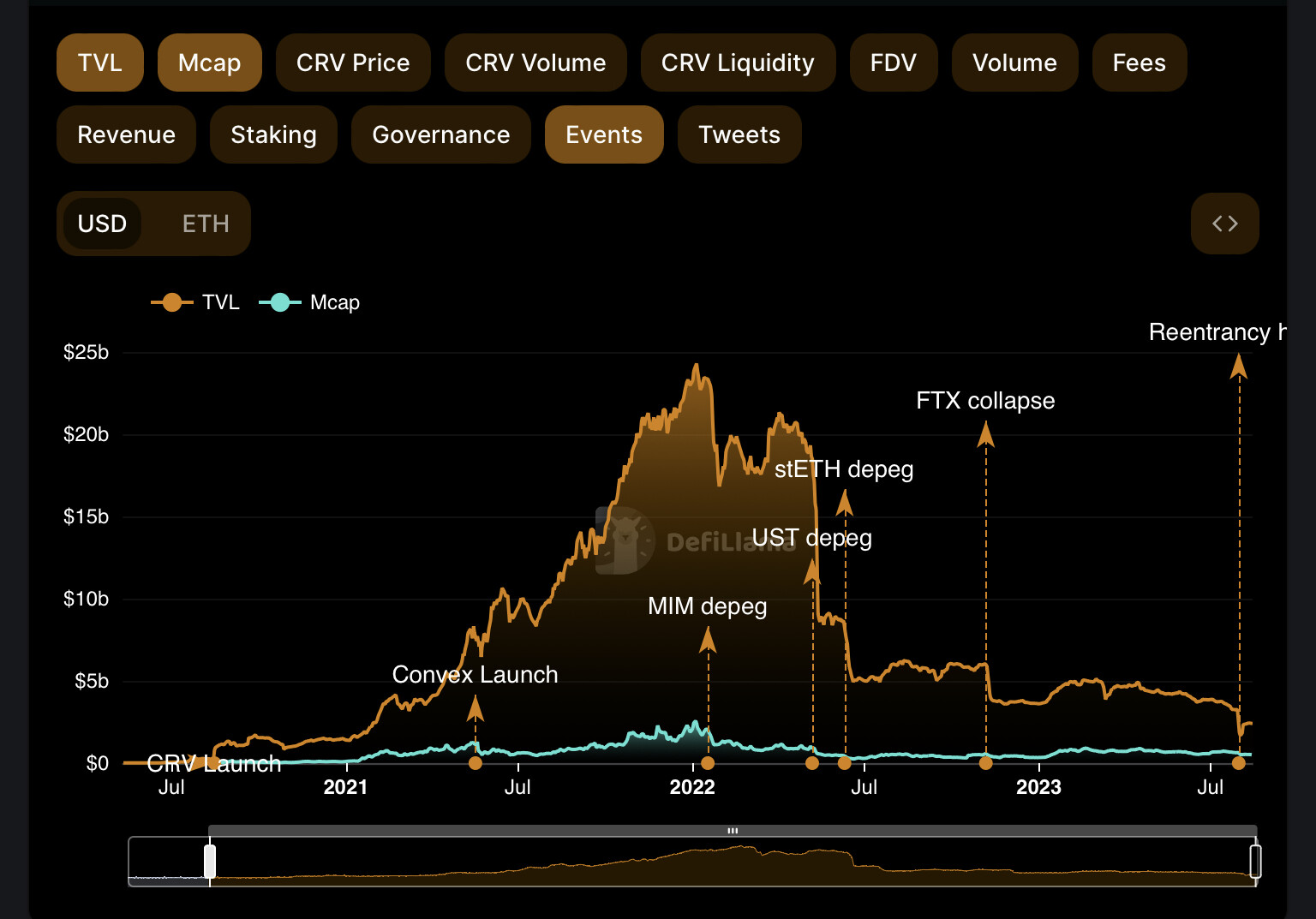Click the MIM depeg event dot
The height and width of the screenshot is (919, 1316).
point(708,763)
